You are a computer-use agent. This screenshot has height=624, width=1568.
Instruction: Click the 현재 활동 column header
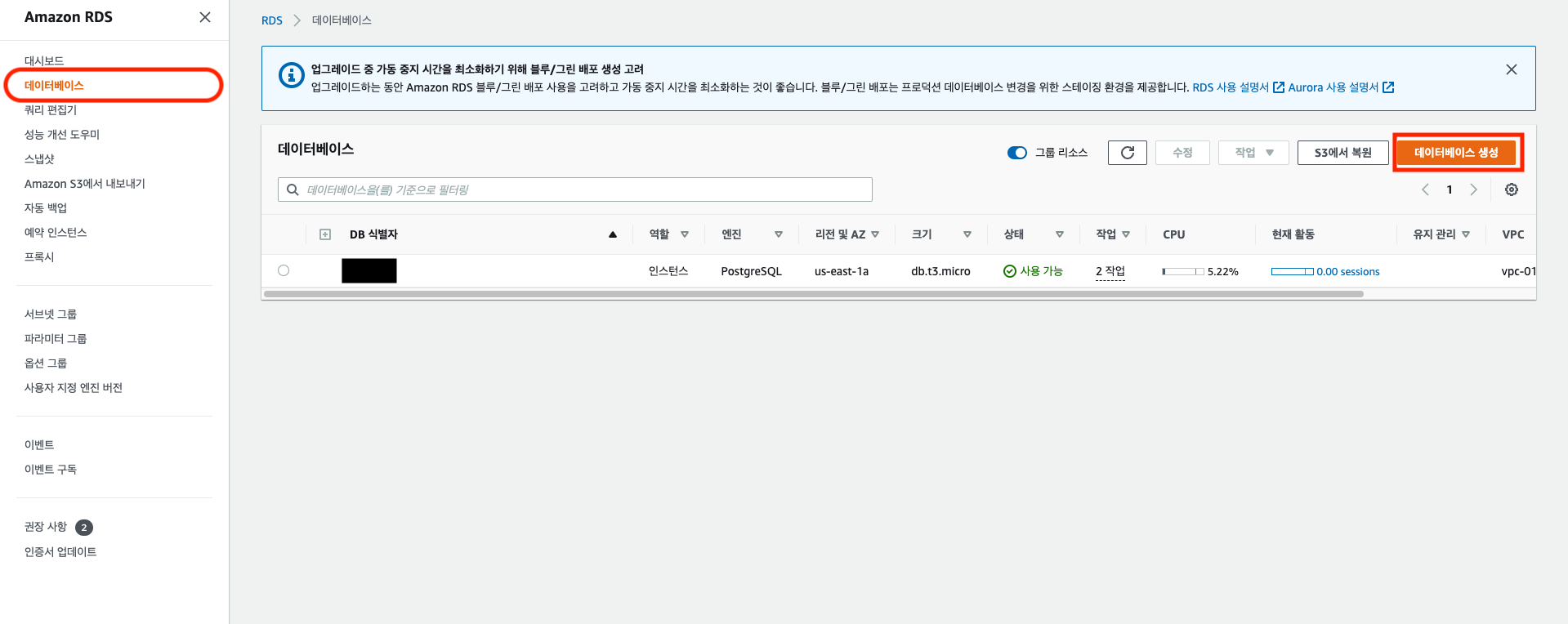click(x=1293, y=234)
